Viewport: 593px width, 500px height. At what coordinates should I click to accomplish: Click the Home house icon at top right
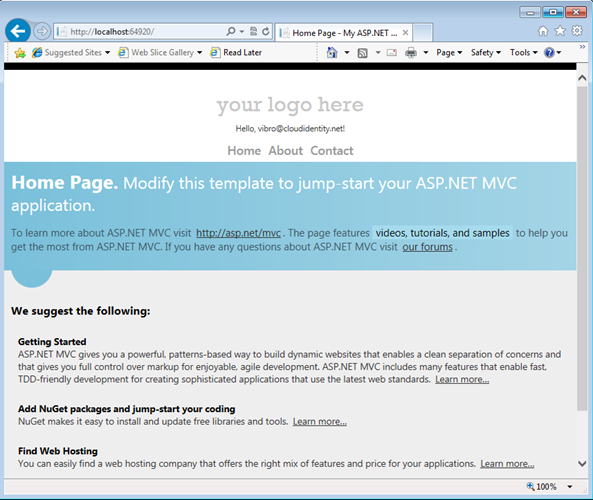click(x=543, y=31)
